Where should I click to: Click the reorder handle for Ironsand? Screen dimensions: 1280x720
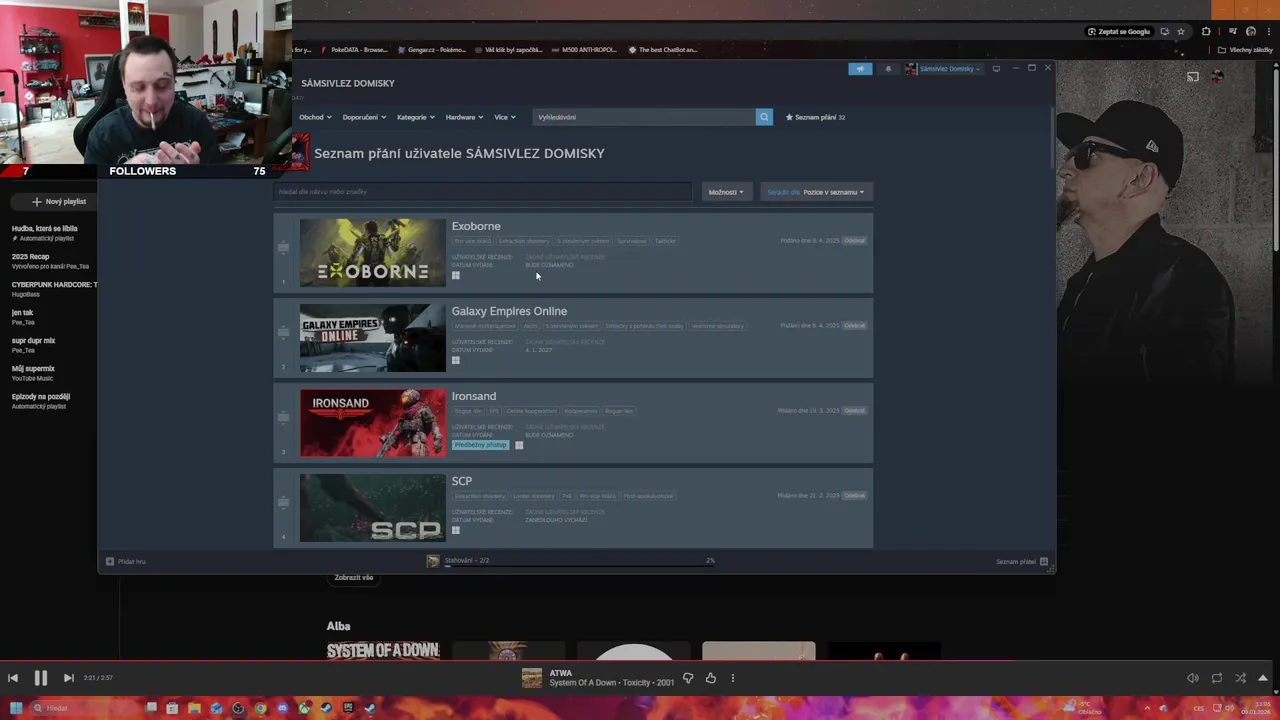click(283, 417)
